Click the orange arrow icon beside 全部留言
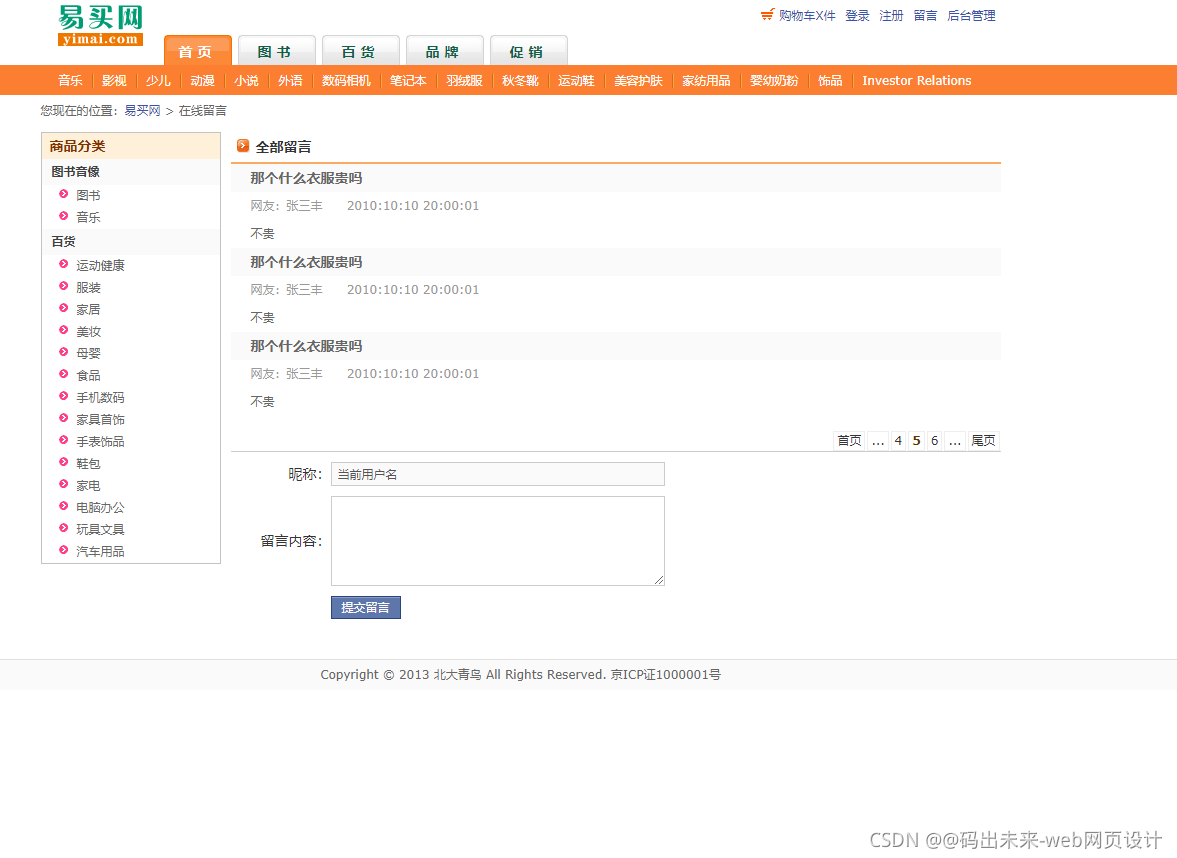The height and width of the screenshot is (858, 1177). 242,146
